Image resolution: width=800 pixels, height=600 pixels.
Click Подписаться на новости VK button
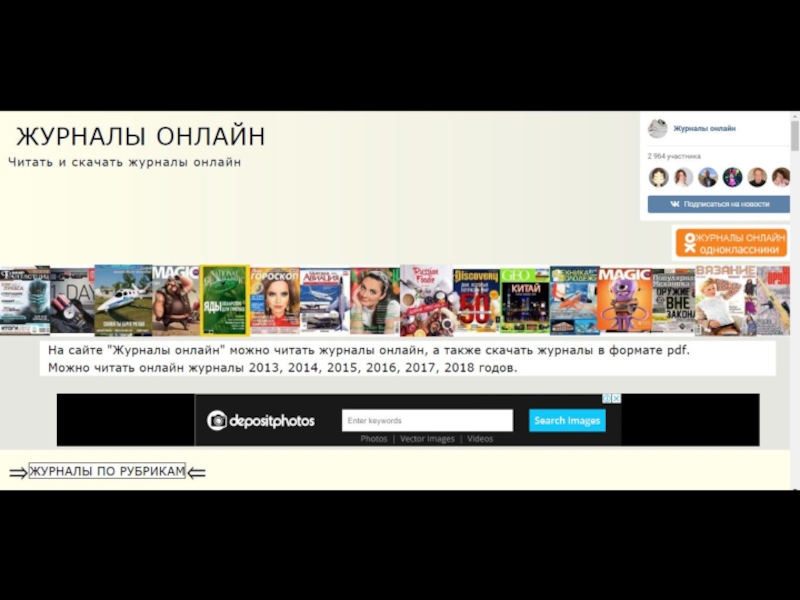click(x=719, y=204)
